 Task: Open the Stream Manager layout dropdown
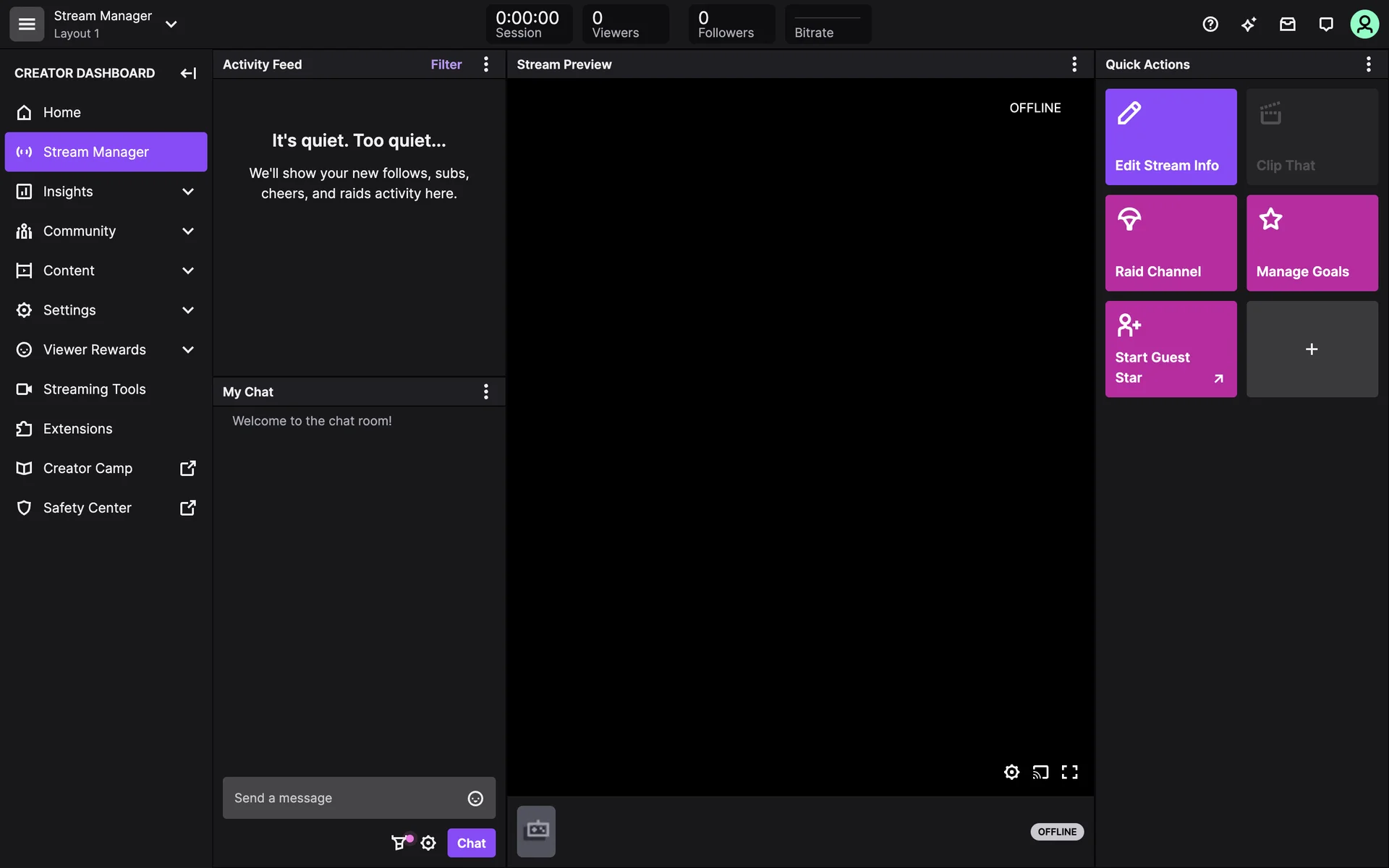tap(171, 25)
